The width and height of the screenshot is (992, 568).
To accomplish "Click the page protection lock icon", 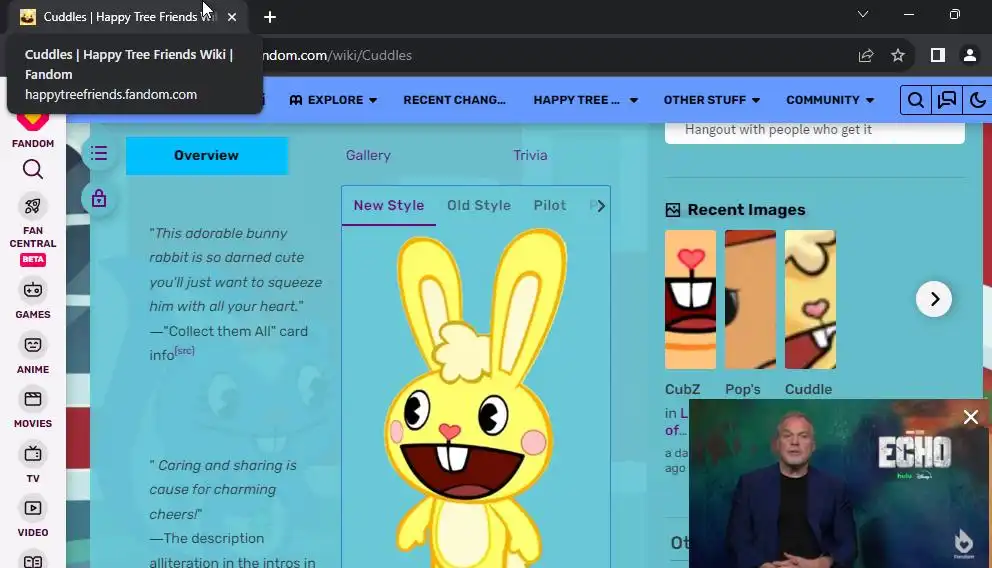I will click(x=99, y=199).
